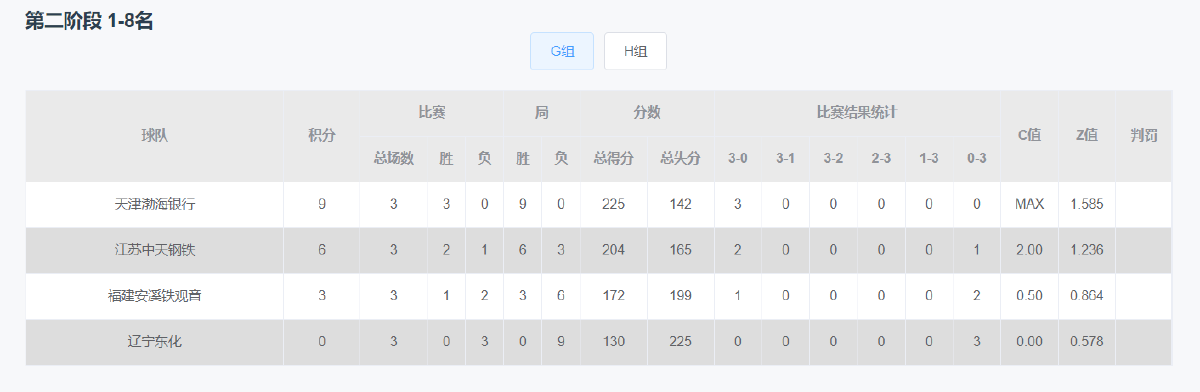
Task: Click the 比赛结果统计 header
Action: [x=857, y=113]
